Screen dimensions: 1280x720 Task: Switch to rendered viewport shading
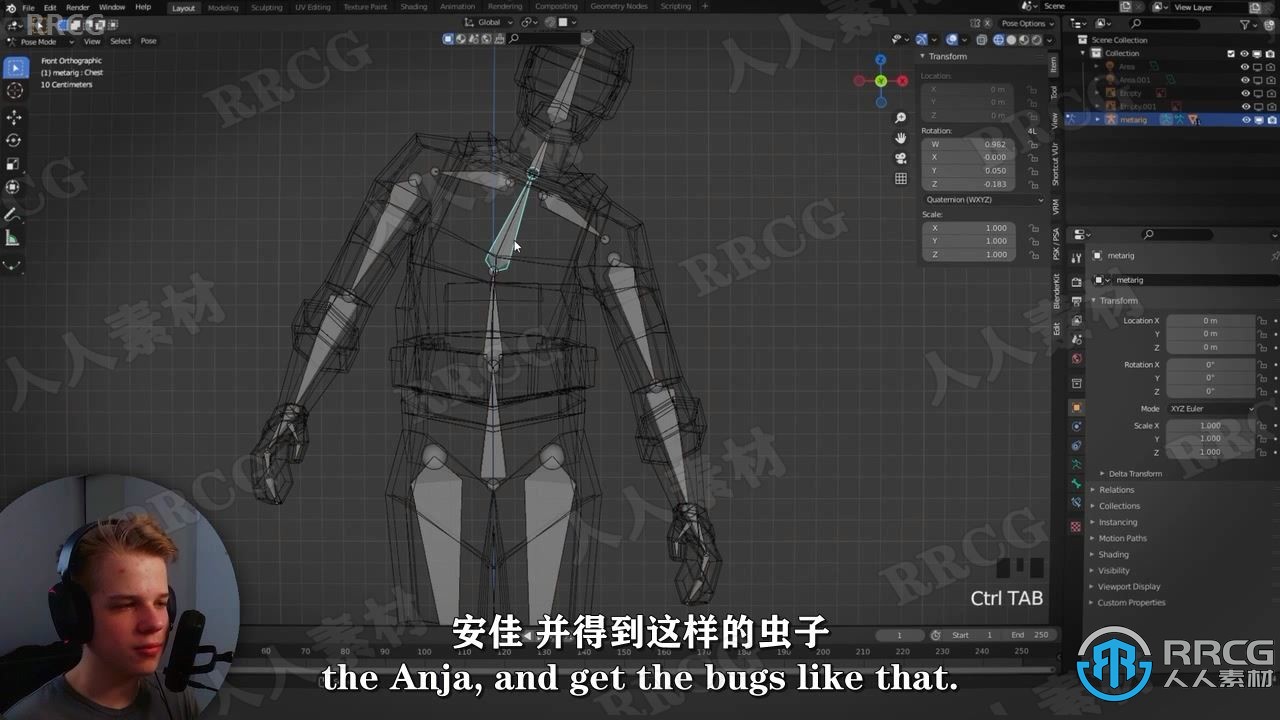[1036, 40]
